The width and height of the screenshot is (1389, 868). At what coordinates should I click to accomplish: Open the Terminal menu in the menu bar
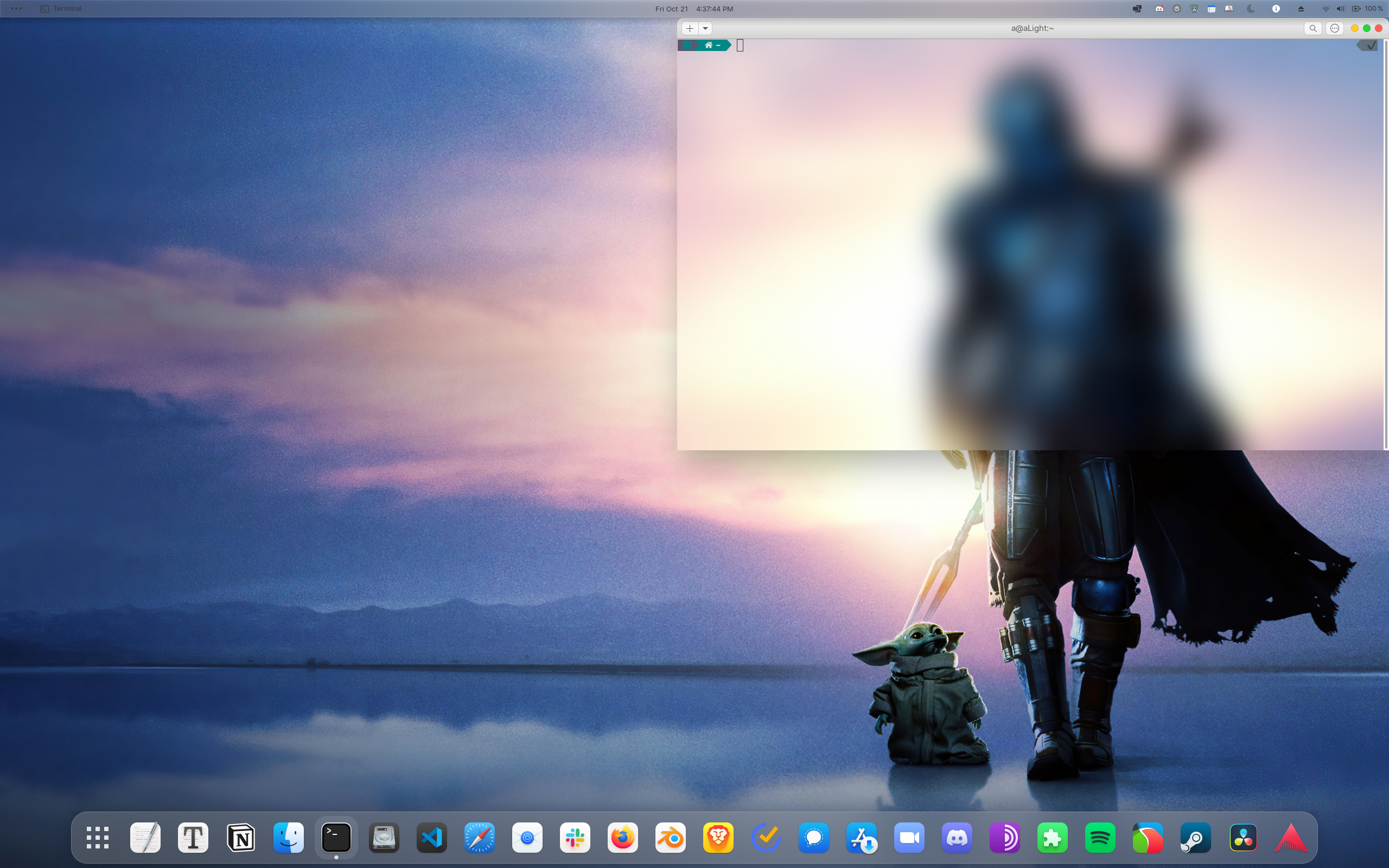67,9
